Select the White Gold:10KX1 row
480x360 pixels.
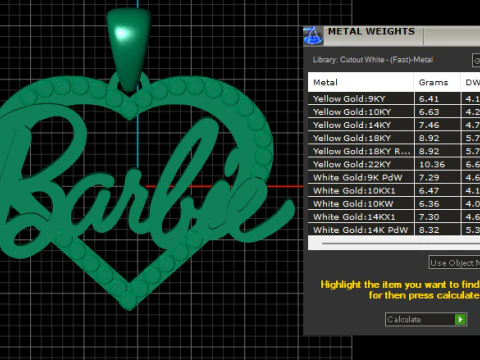[394, 191]
